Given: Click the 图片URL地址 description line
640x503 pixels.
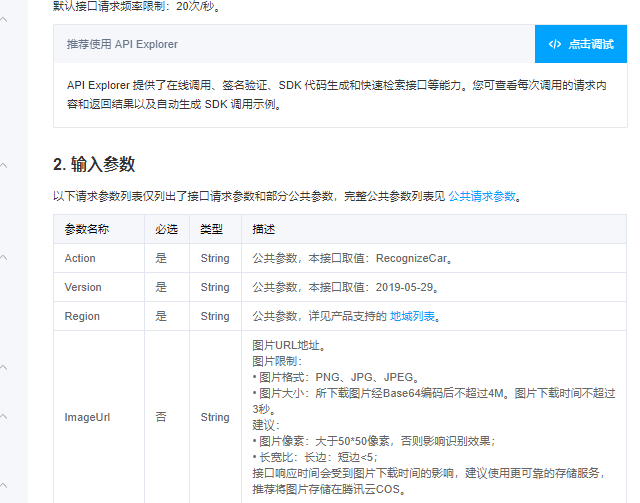Looking at the screenshot, I should 289,345.
